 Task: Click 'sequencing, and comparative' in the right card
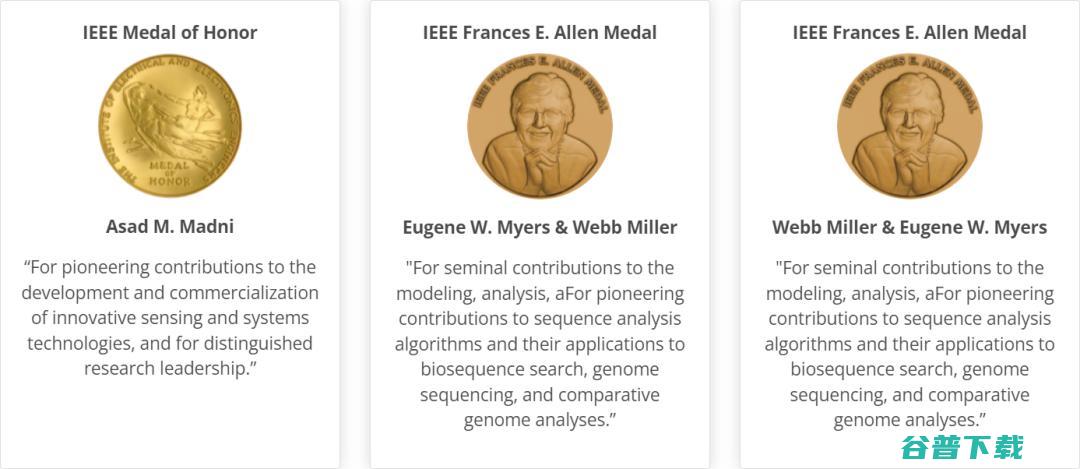click(909, 395)
